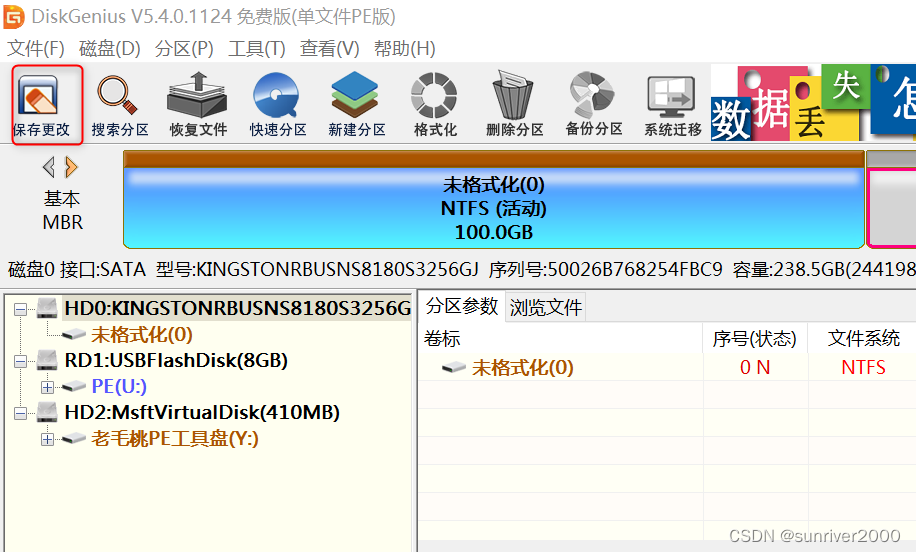Open the 分区(P) menu
The width and height of the screenshot is (916, 552).
click(x=184, y=48)
